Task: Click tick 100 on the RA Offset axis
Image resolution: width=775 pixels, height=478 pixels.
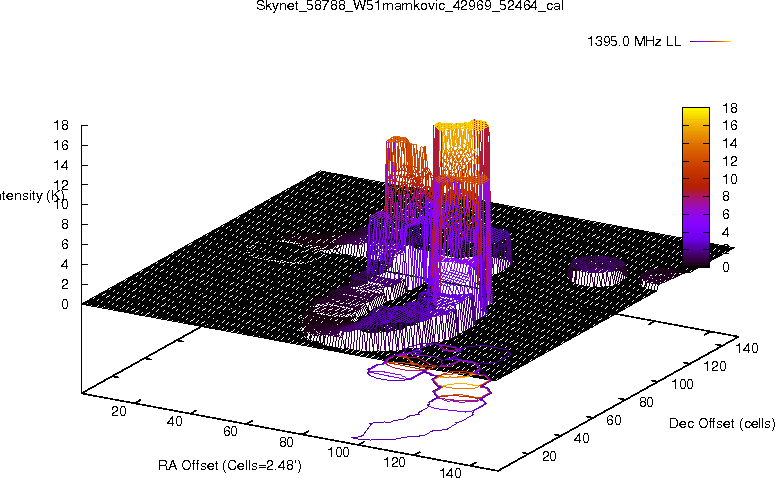Action: click(x=339, y=452)
